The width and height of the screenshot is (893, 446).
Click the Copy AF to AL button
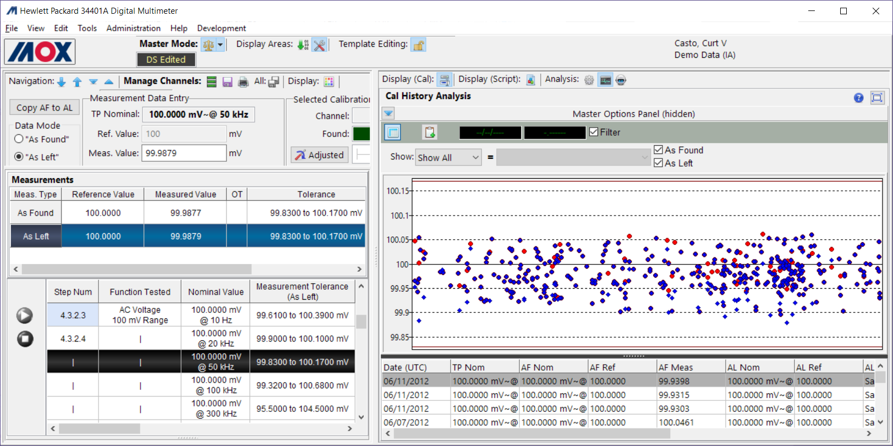[x=45, y=107]
